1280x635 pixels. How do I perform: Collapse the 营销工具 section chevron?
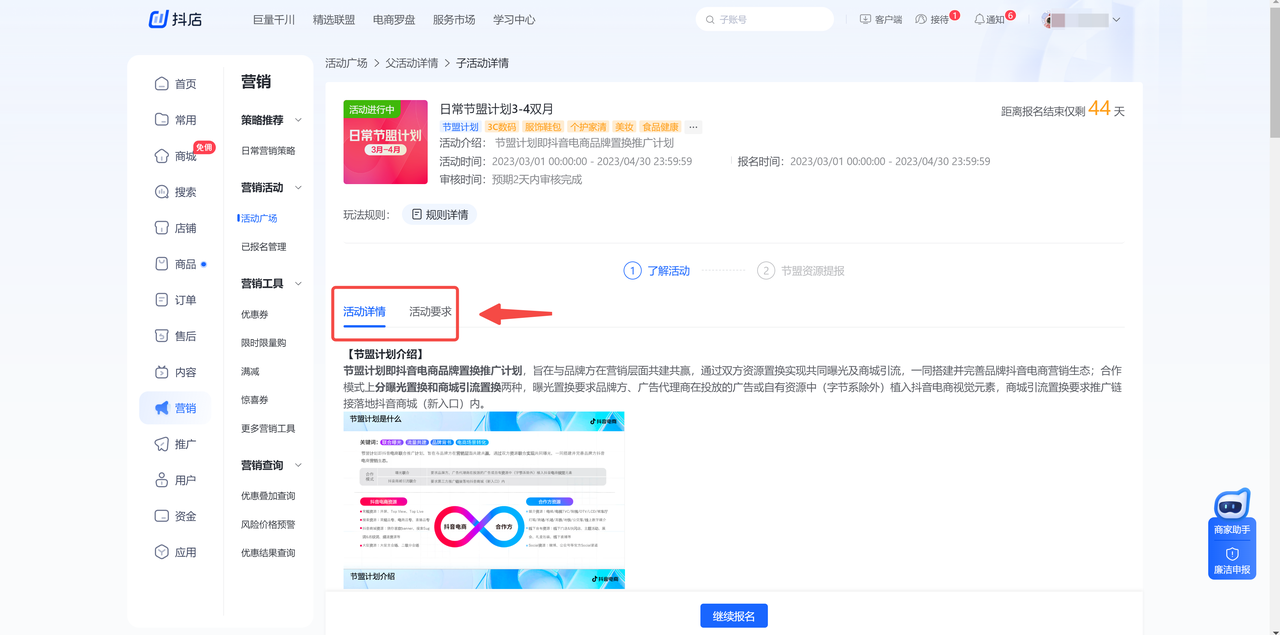[298, 284]
